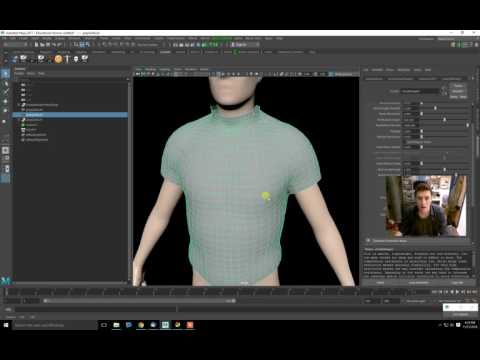Click the Maya icon on the taskbar
The image size is (480, 360).
point(165,325)
